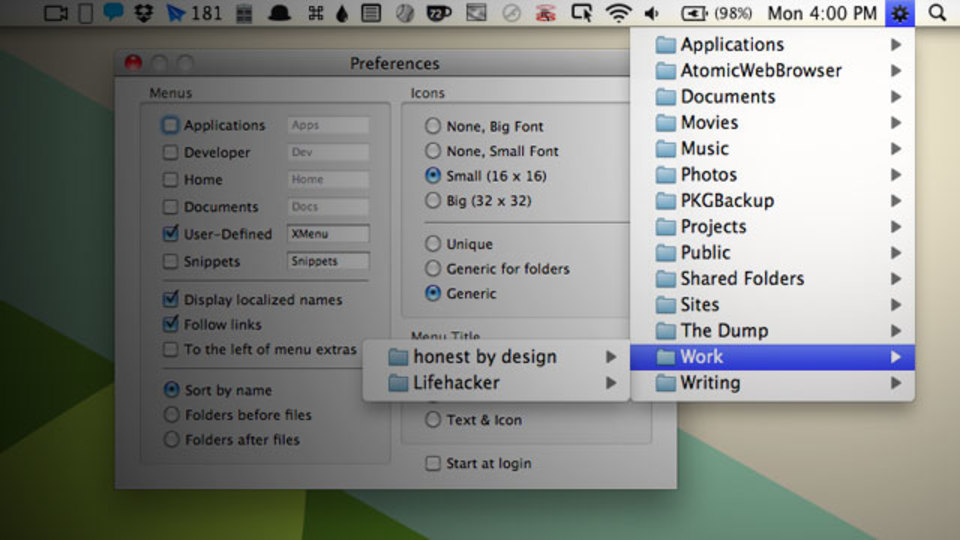
Task: Click the Applications folder icon in menu
Action: [666, 45]
